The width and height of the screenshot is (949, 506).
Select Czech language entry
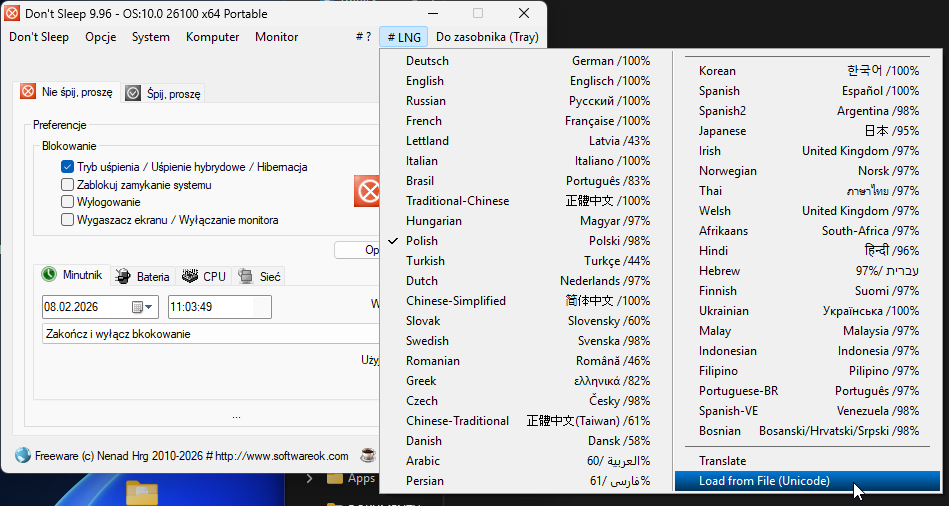(525, 401)
